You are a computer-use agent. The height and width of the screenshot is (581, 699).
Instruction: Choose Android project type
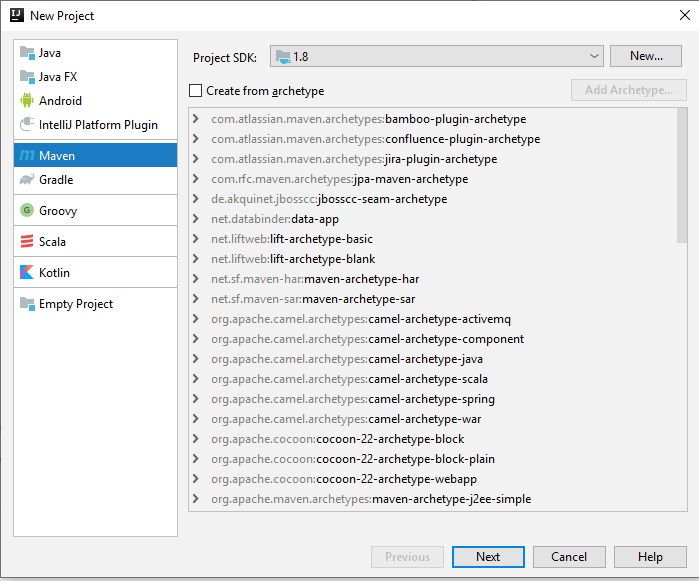click(95, 101)
